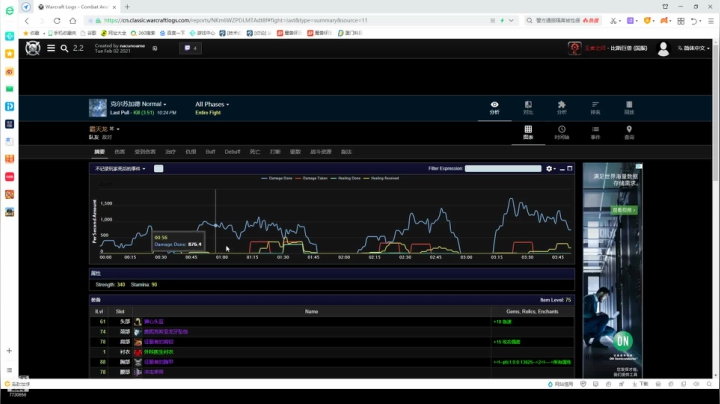720x404 pixels.
Task: Click inside the Filter Expression input
Action: [503, 169]
